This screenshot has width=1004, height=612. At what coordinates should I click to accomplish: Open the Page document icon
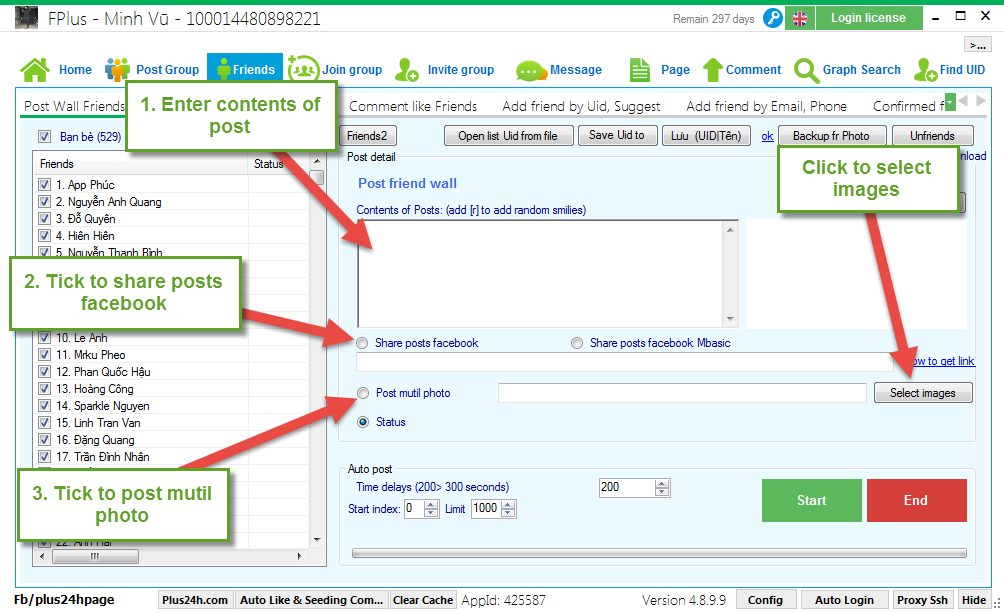[640, 70]
